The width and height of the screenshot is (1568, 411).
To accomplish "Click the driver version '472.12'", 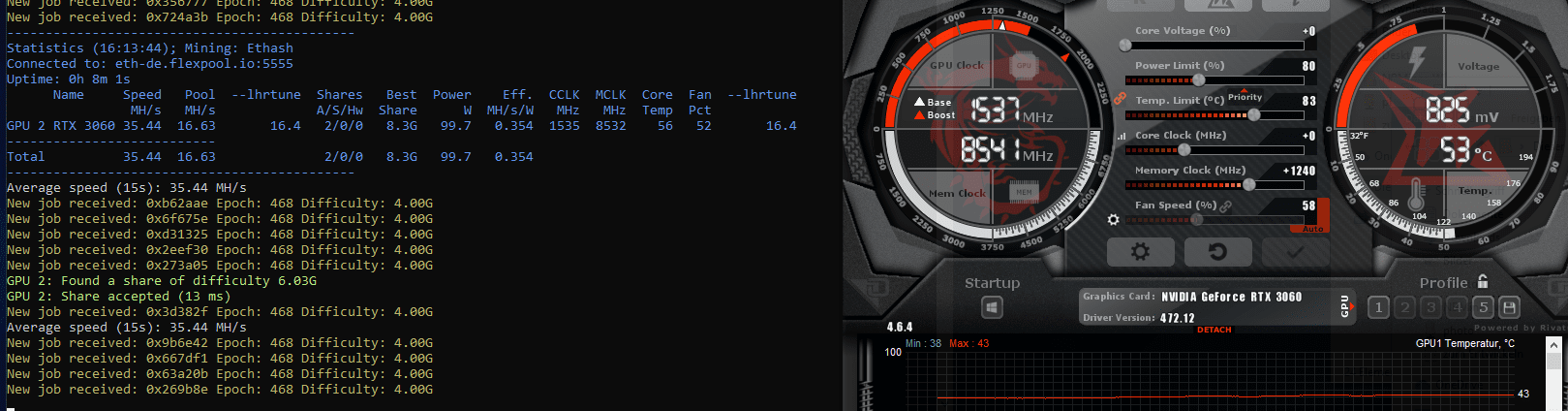I will click(x=1177, y=318).
